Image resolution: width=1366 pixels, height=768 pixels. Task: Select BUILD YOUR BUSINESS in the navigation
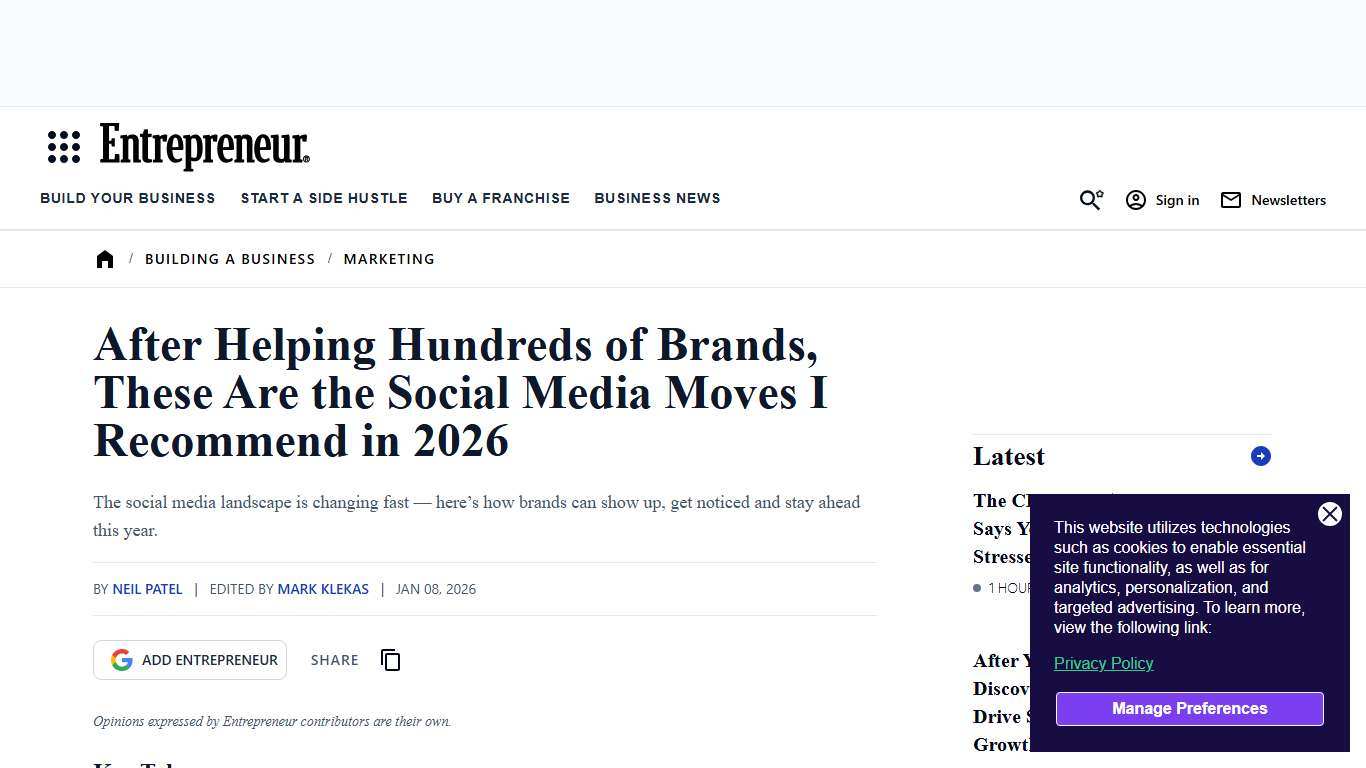coord(127,198)
